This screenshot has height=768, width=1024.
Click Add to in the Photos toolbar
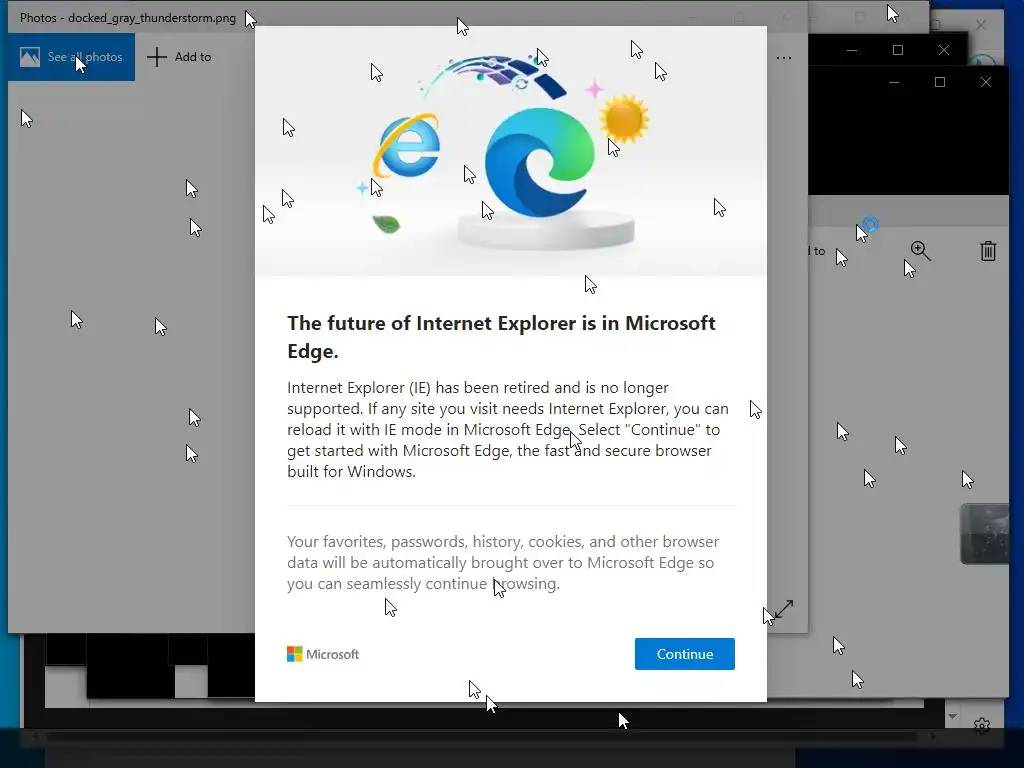(x=180, y=57)
